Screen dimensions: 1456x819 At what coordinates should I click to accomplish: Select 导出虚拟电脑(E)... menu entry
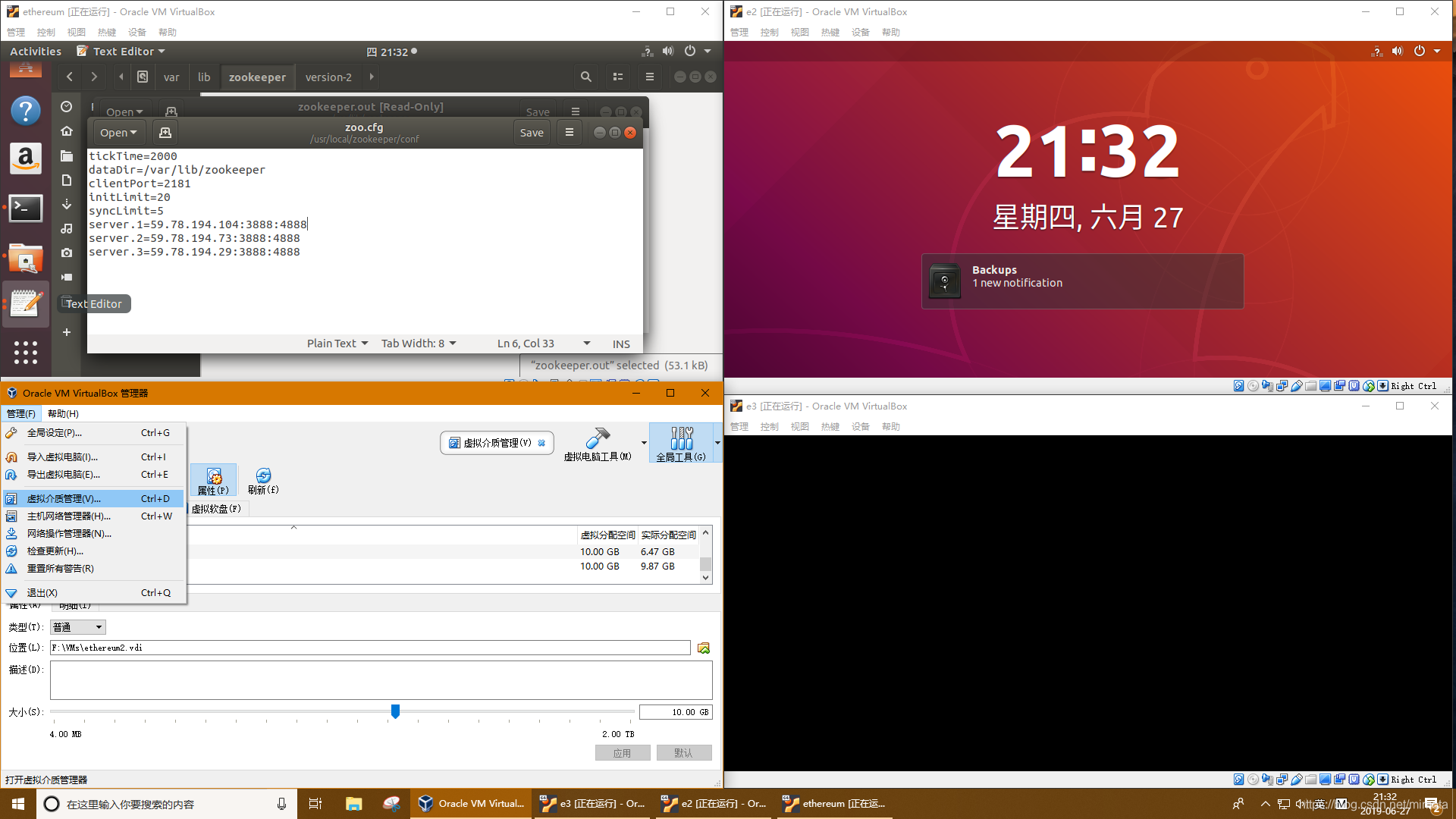[x=94, y=475]
